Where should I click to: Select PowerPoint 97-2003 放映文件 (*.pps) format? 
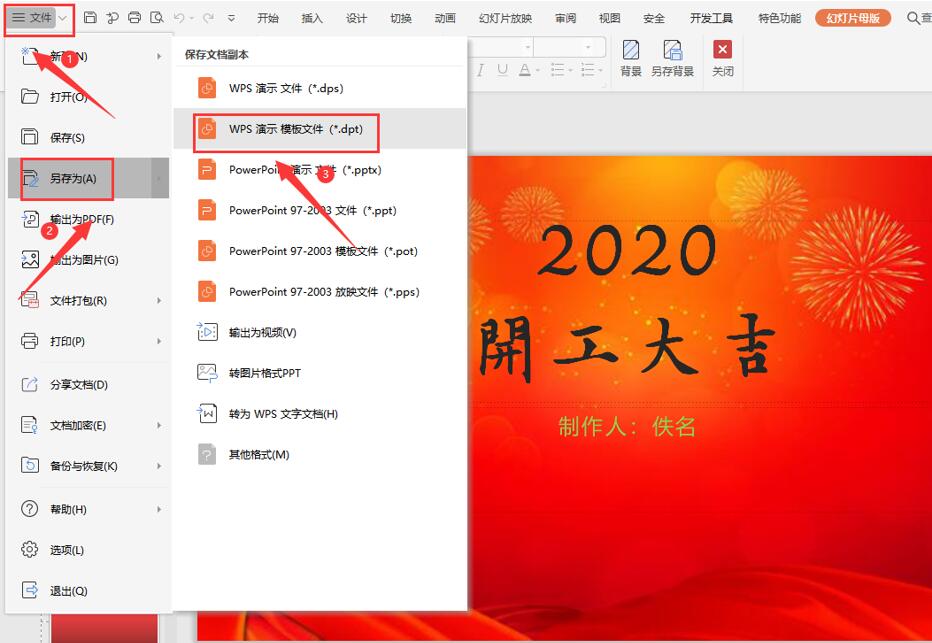click(320, 292)
